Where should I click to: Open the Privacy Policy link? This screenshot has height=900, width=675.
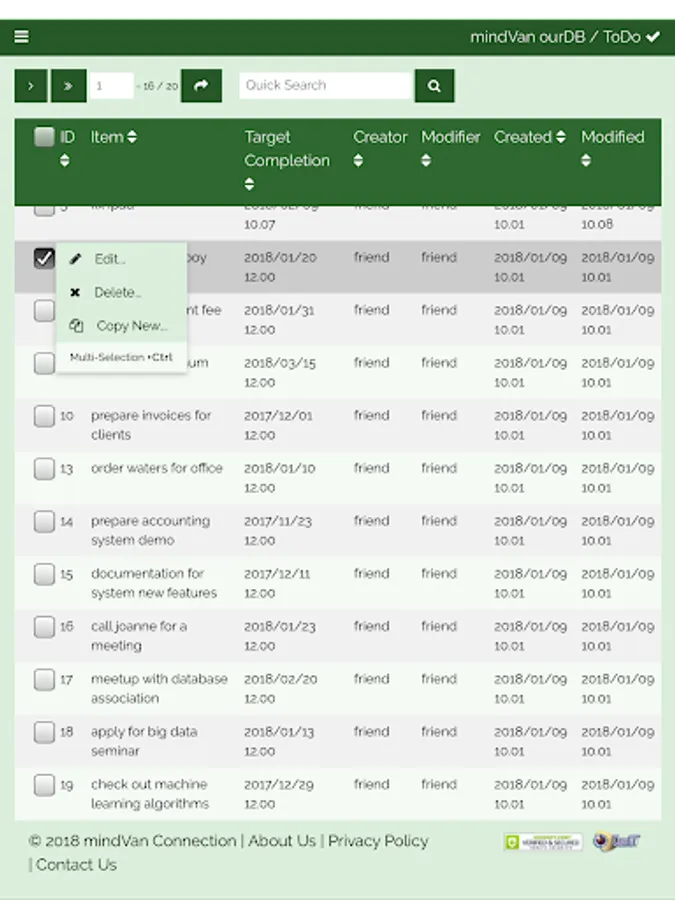[x=378, y=841]
